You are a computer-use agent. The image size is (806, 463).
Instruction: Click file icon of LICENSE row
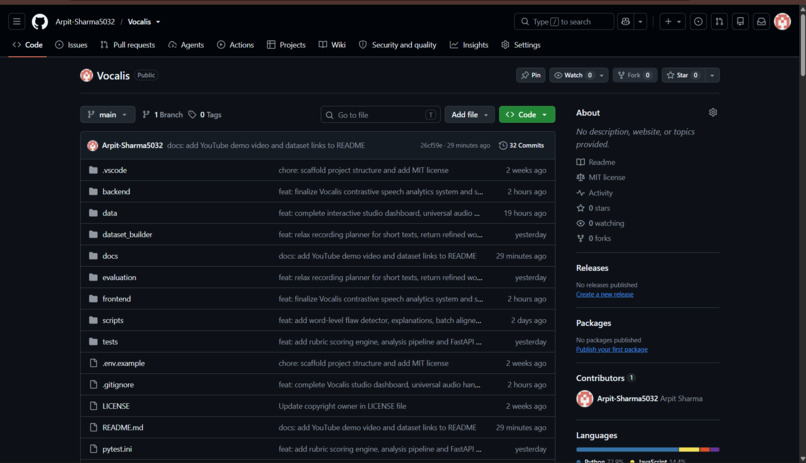(93, 406)
